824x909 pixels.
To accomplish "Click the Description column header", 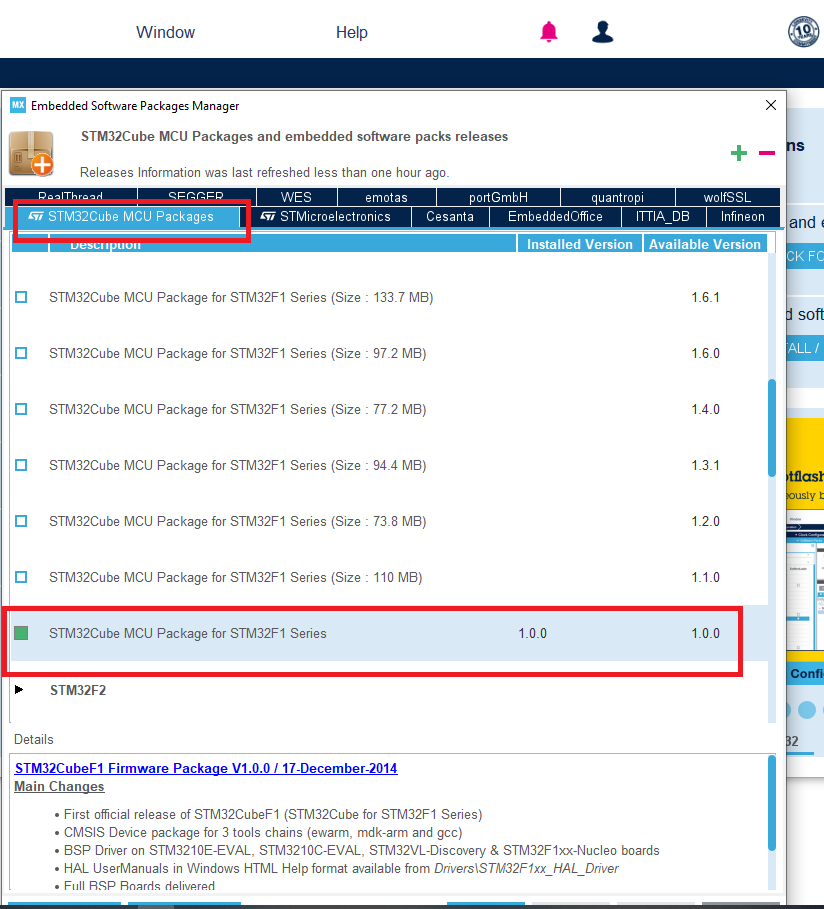I will tap(283, 244).
